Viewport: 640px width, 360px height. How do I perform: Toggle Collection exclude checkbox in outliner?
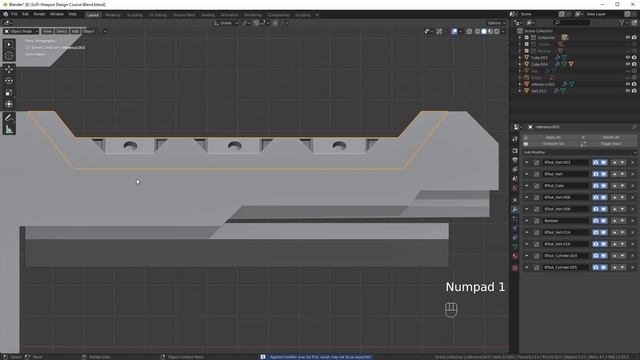tap(527, 38)
